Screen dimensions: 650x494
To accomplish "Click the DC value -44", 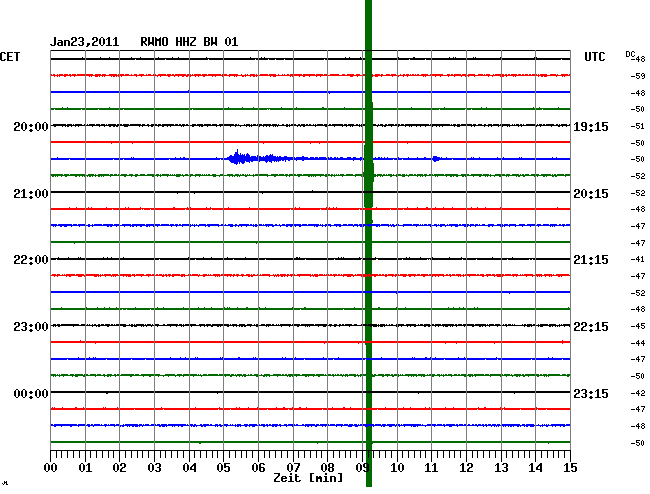I will point(638,343).
